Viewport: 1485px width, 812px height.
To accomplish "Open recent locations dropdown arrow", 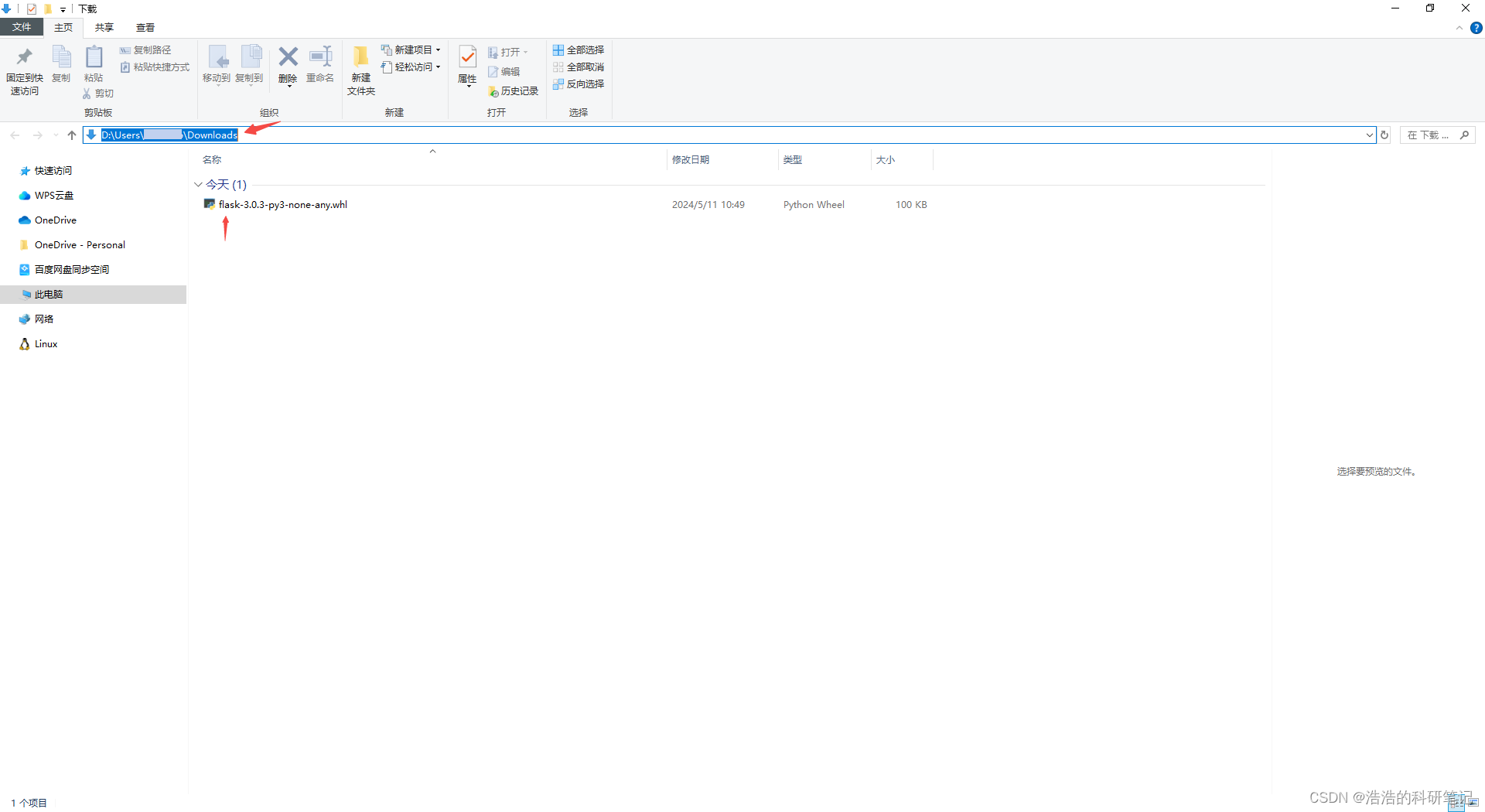I will (x=56, y=135).
